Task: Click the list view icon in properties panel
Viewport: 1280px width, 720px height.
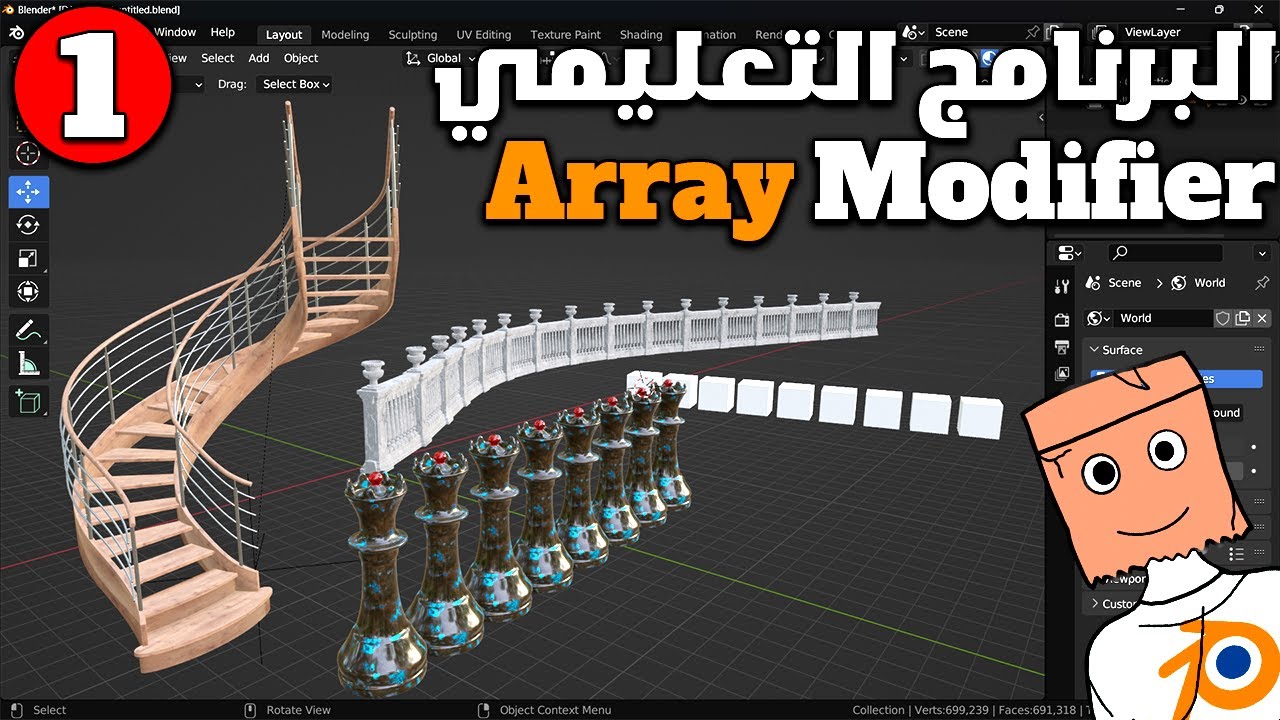Action: (x=1236, y=553)
